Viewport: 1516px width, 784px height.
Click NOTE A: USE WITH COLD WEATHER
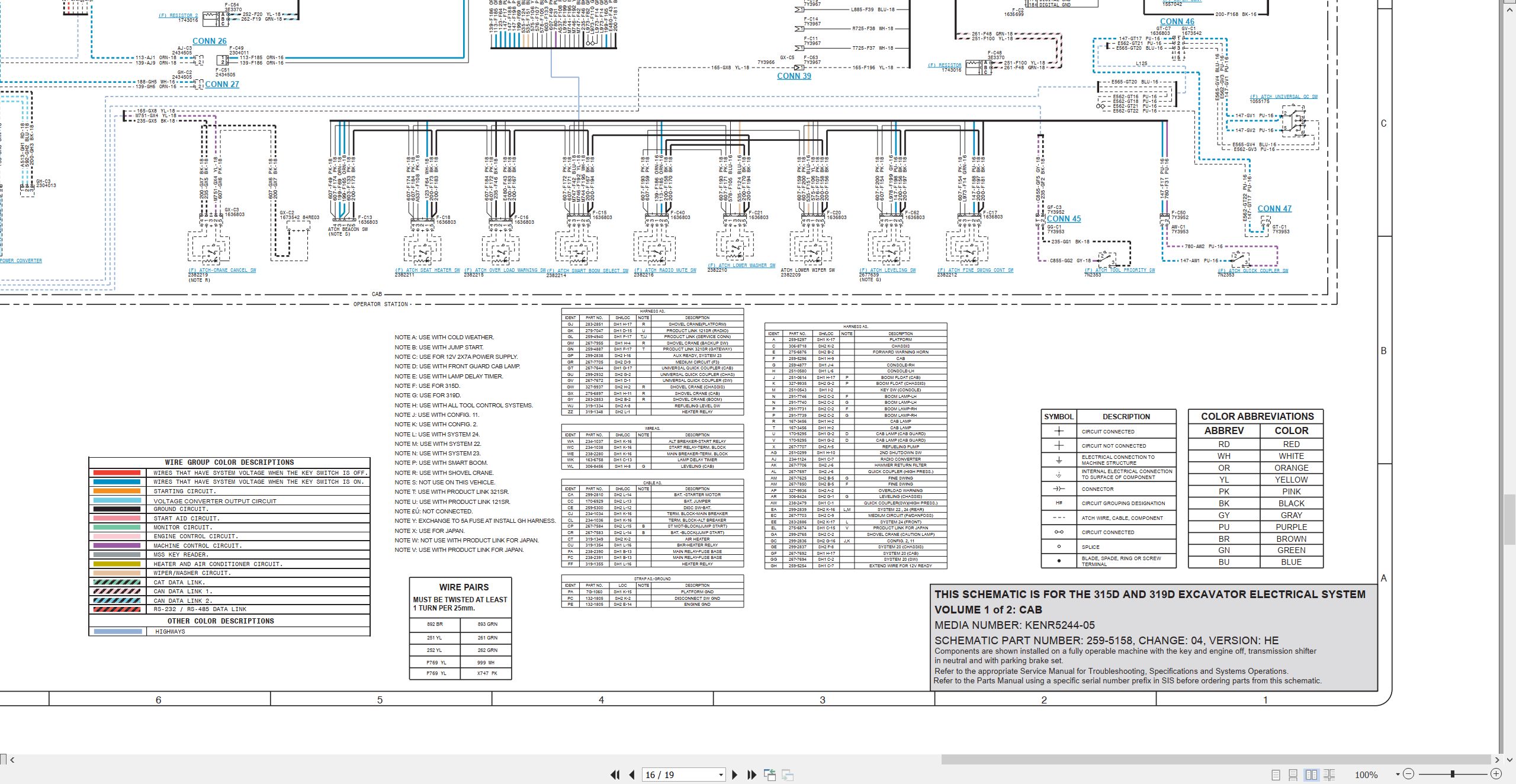[x=444, y=337]
